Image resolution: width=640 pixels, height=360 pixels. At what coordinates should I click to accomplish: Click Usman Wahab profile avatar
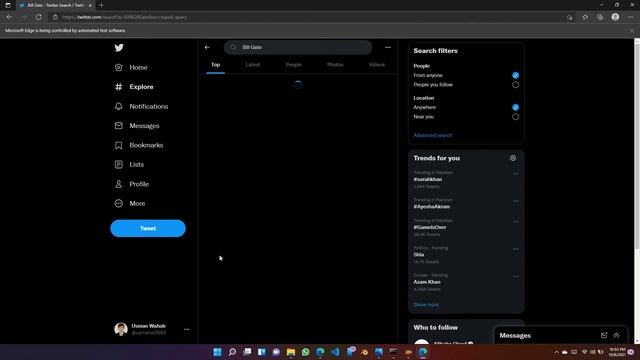121,329
